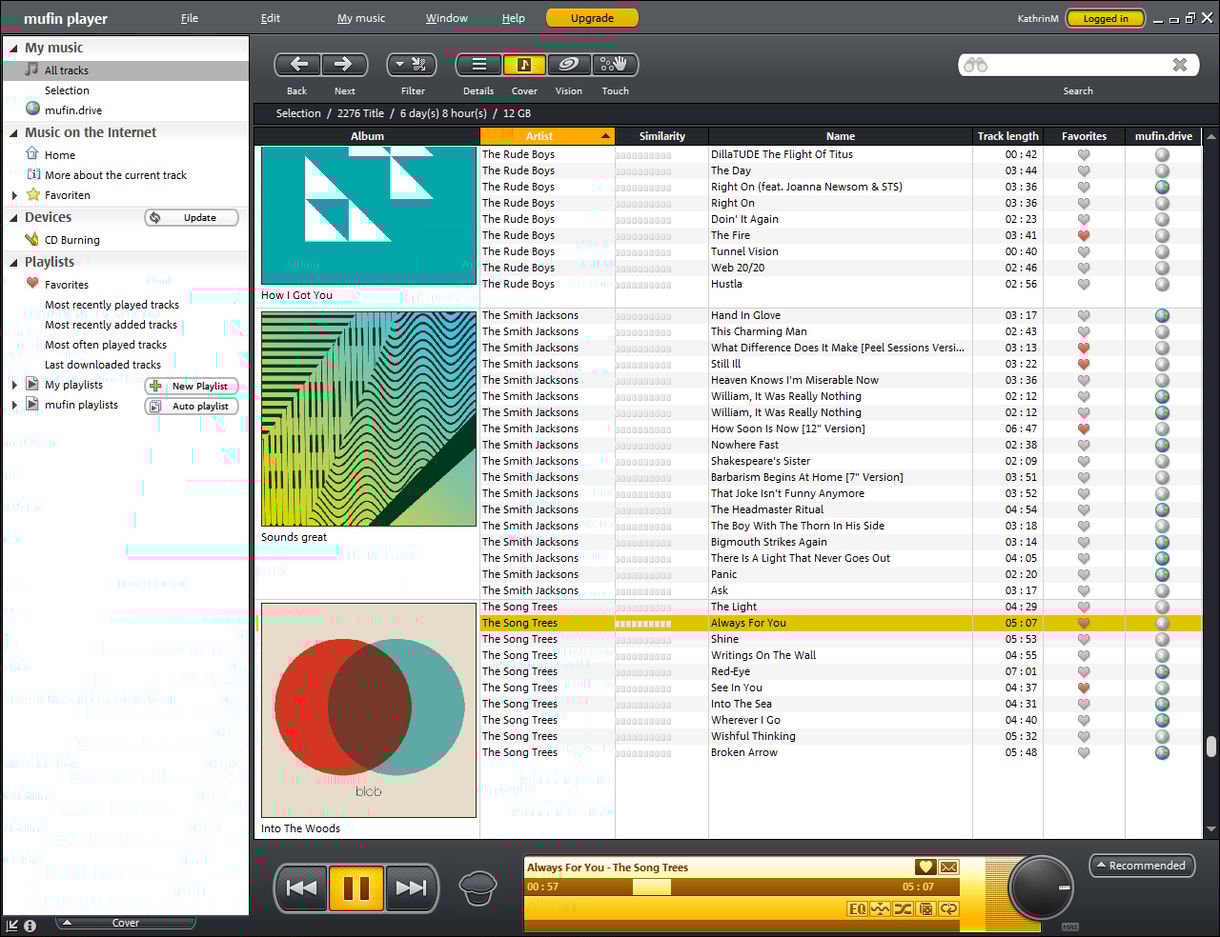Share the playing track via envelope icon

pos(948,867)
